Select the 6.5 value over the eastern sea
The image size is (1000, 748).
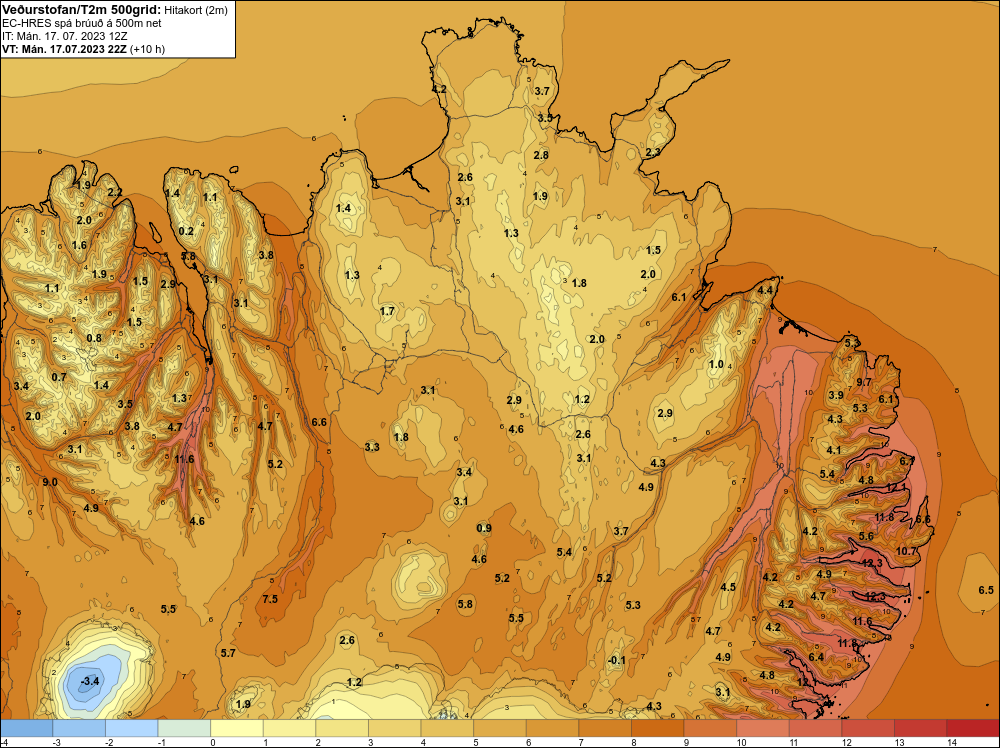(x=986, y=590)
